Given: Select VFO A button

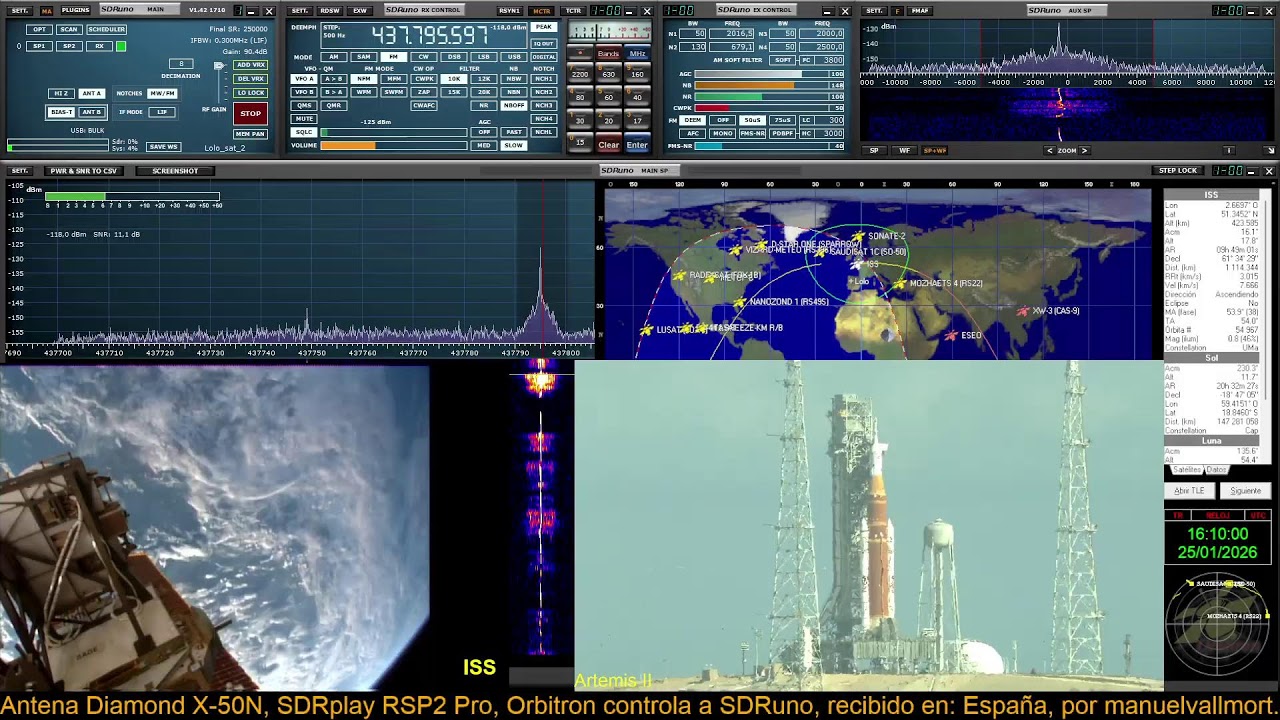Looking at the screenshot, I should click(x=303, y=79).
